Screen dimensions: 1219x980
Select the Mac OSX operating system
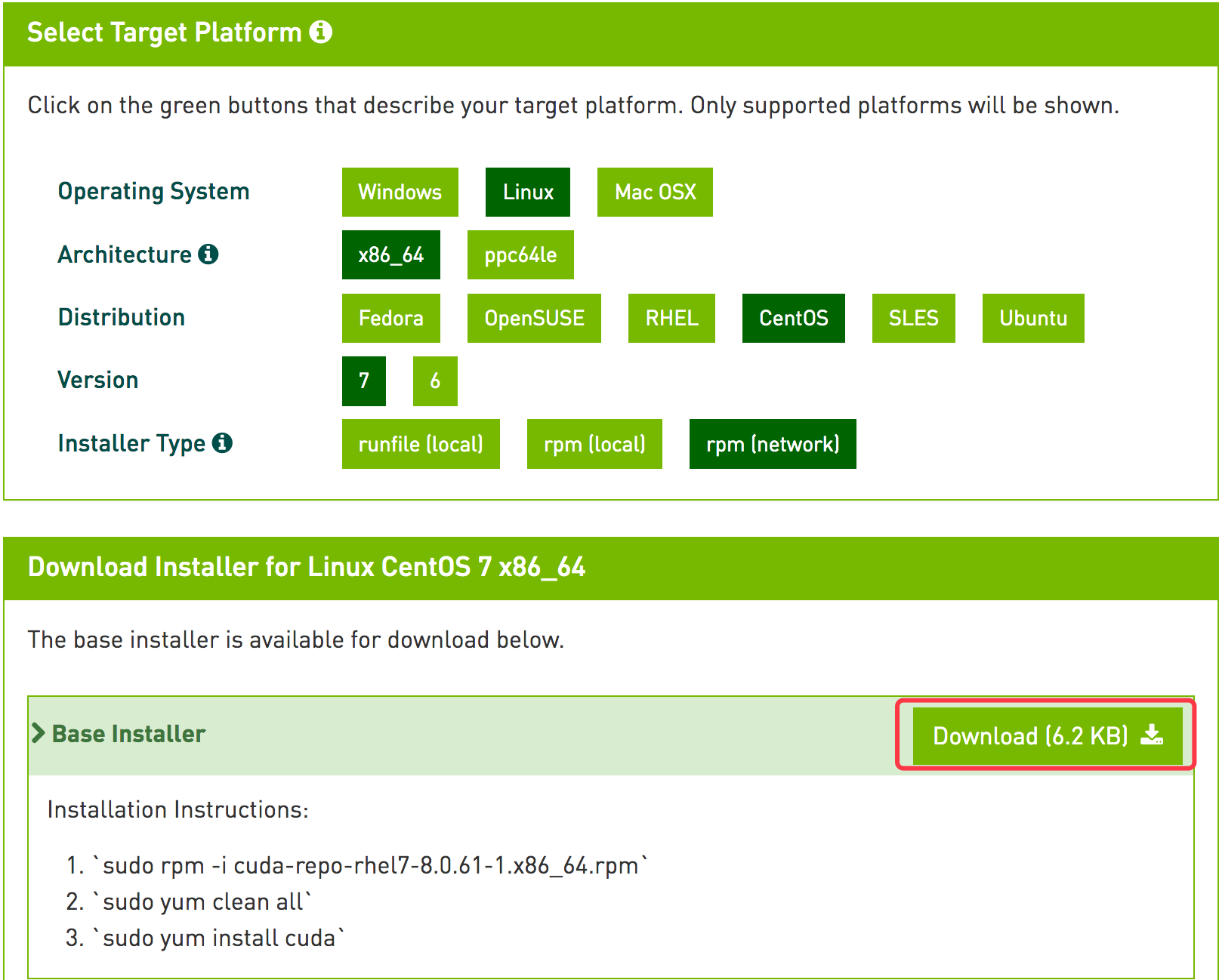tap(655, 192)
